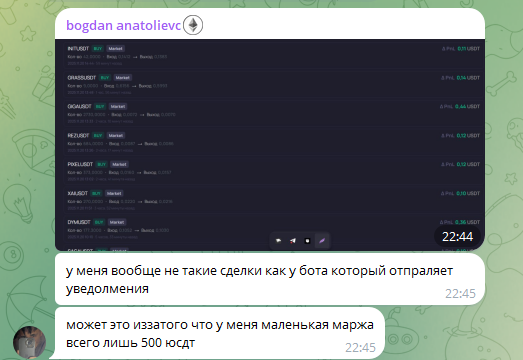Viewport: 523px width, 360px height.
Task: Click the user avatar next to the last message
Action: pos(29,342)
